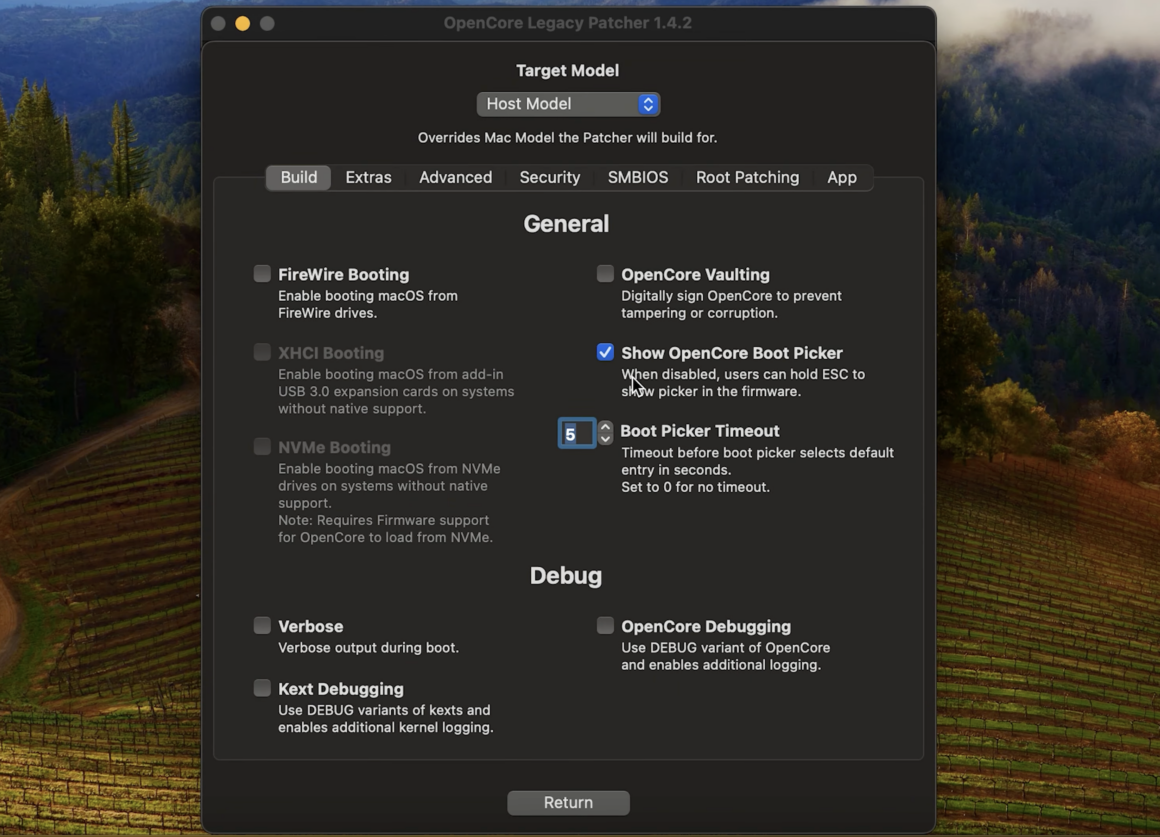Switch to the Advanced tab
Viewport: 1160px width, 837px height.
coord(456,178)
